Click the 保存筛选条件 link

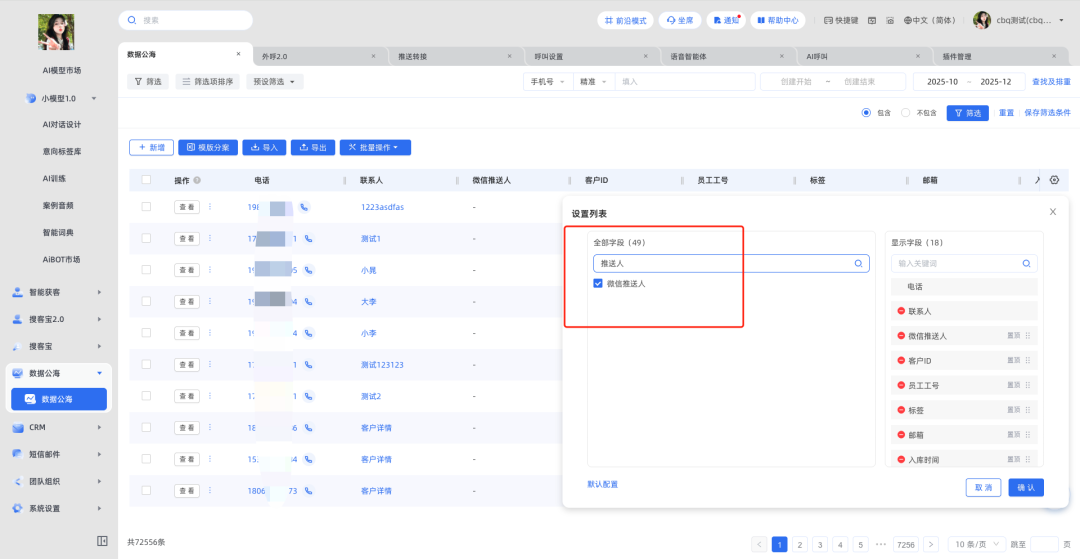click(1047, 113)
